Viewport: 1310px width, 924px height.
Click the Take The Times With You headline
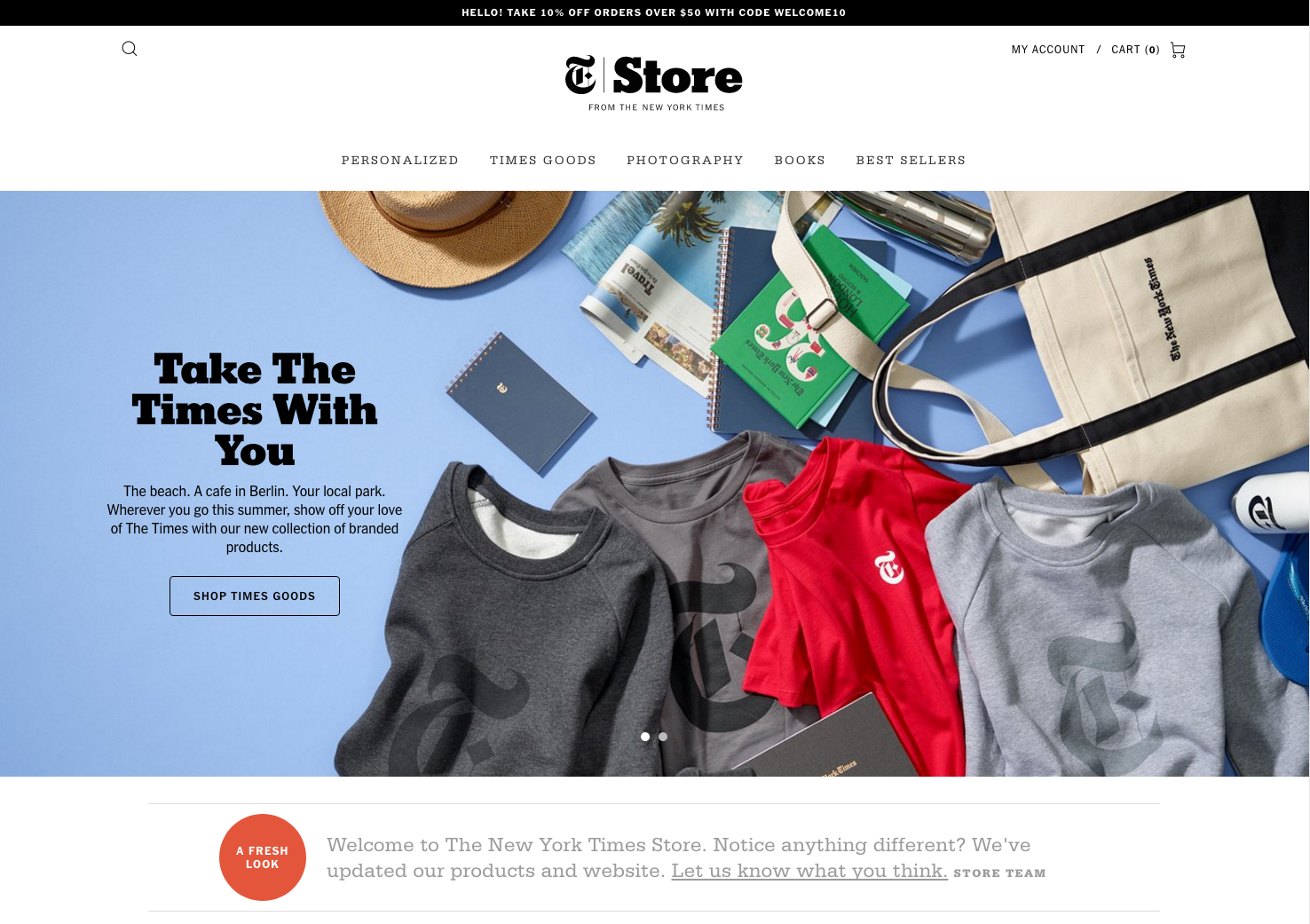(x=255, y=409)
